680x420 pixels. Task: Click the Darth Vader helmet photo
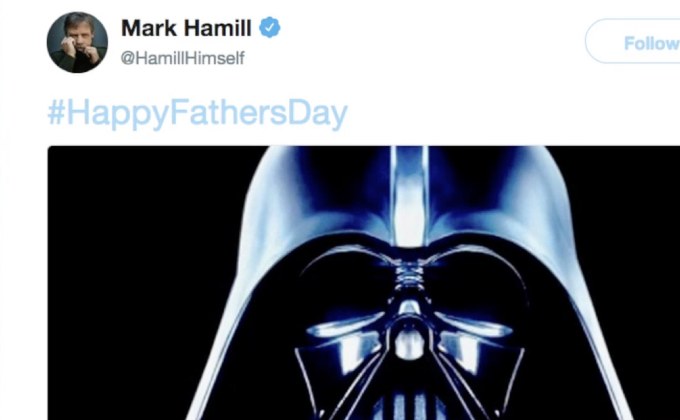[364, 283]
